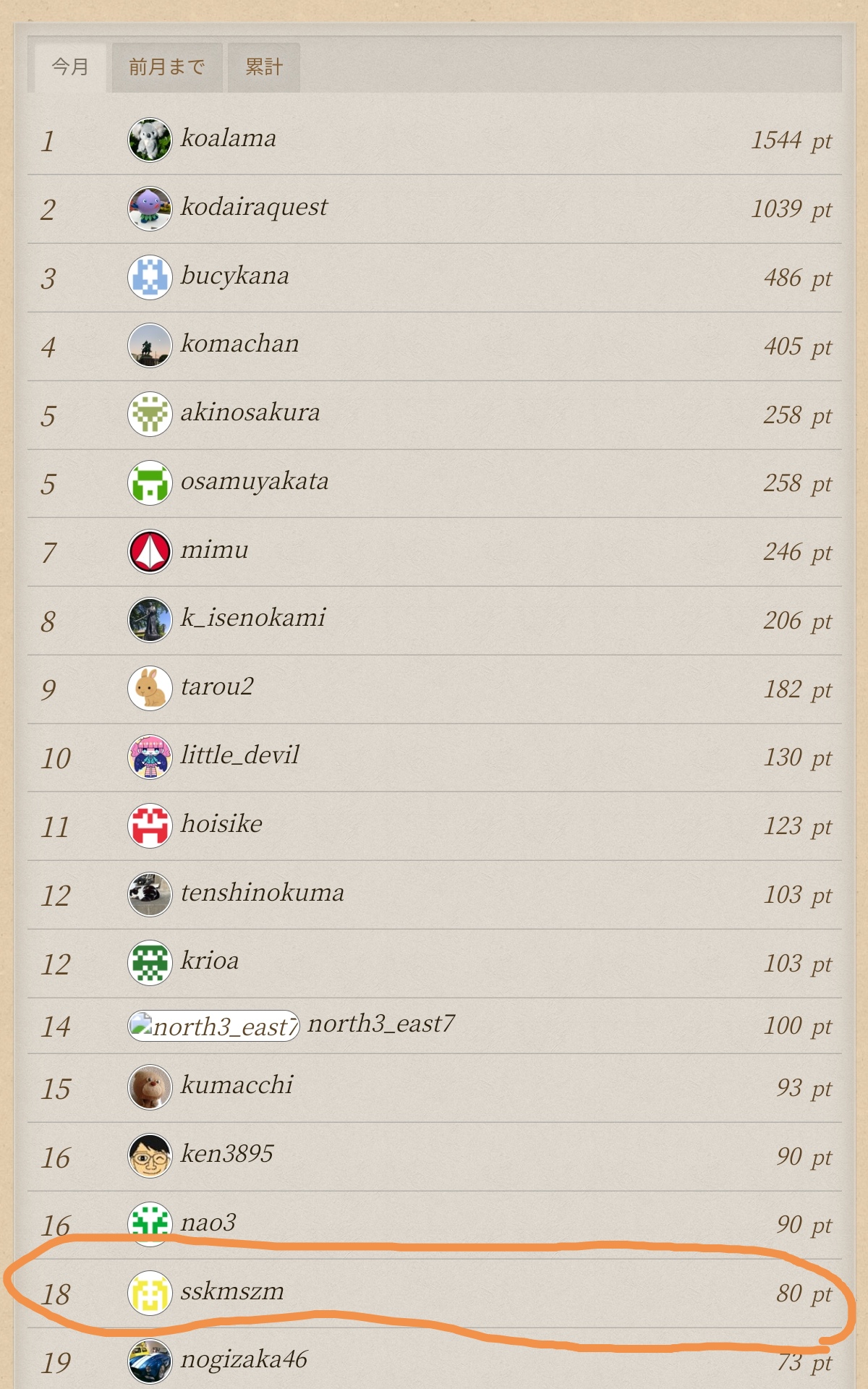
Task: Open kodairaquest's purple character avatar
Action: tap(150, 209)
